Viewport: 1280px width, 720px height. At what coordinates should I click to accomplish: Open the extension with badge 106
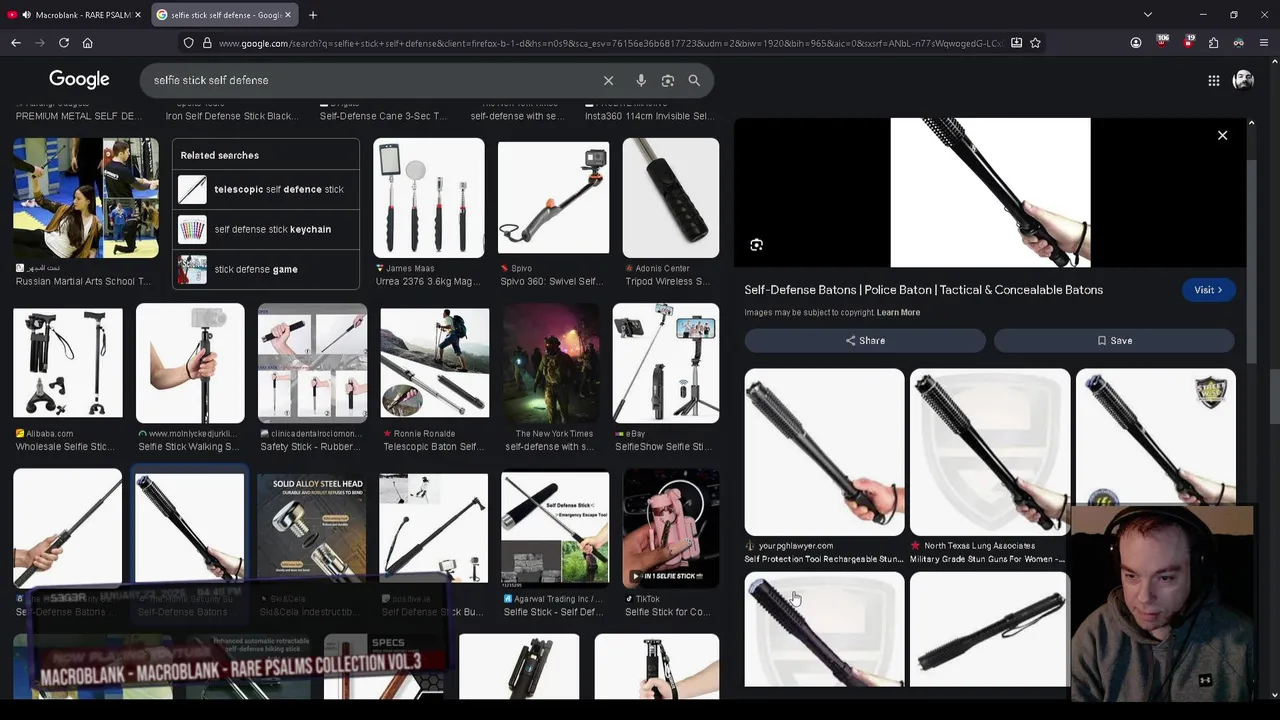[1162, 42]
